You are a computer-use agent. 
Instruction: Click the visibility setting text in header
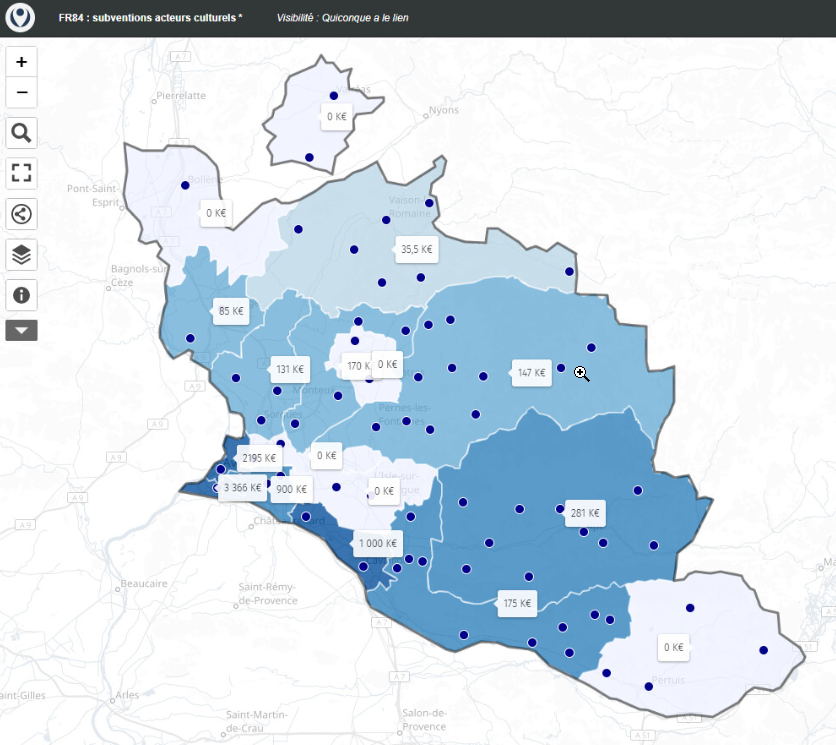[342, 18]
